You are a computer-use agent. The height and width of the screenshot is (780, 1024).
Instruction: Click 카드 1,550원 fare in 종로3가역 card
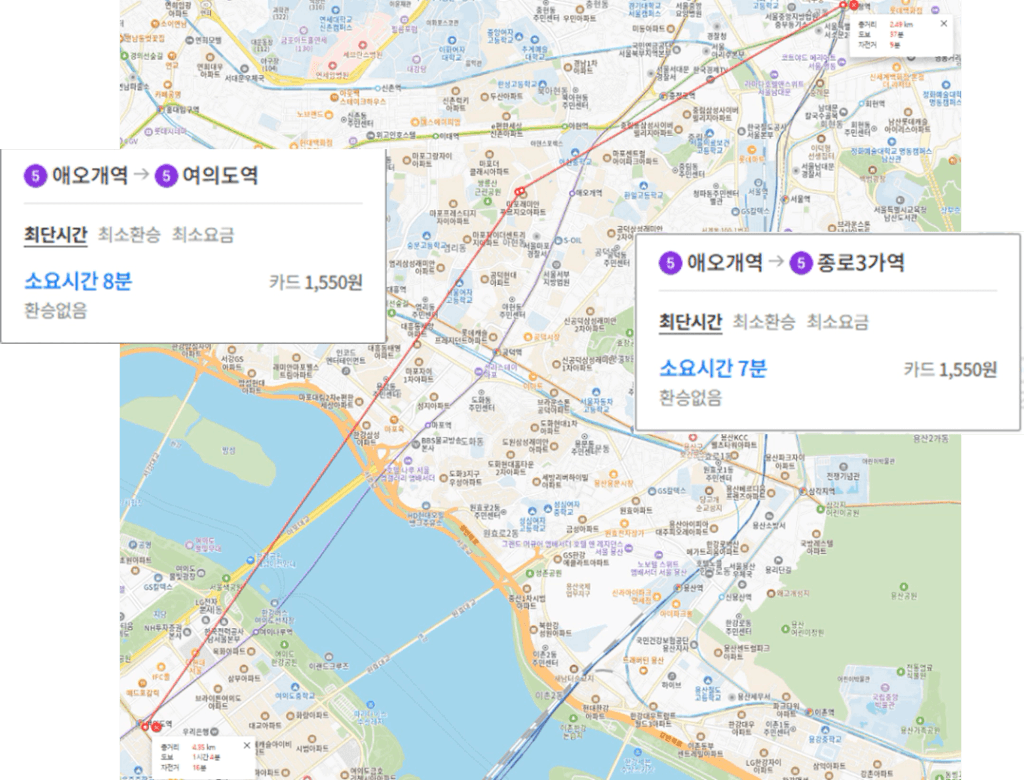[x=951, y=369]
